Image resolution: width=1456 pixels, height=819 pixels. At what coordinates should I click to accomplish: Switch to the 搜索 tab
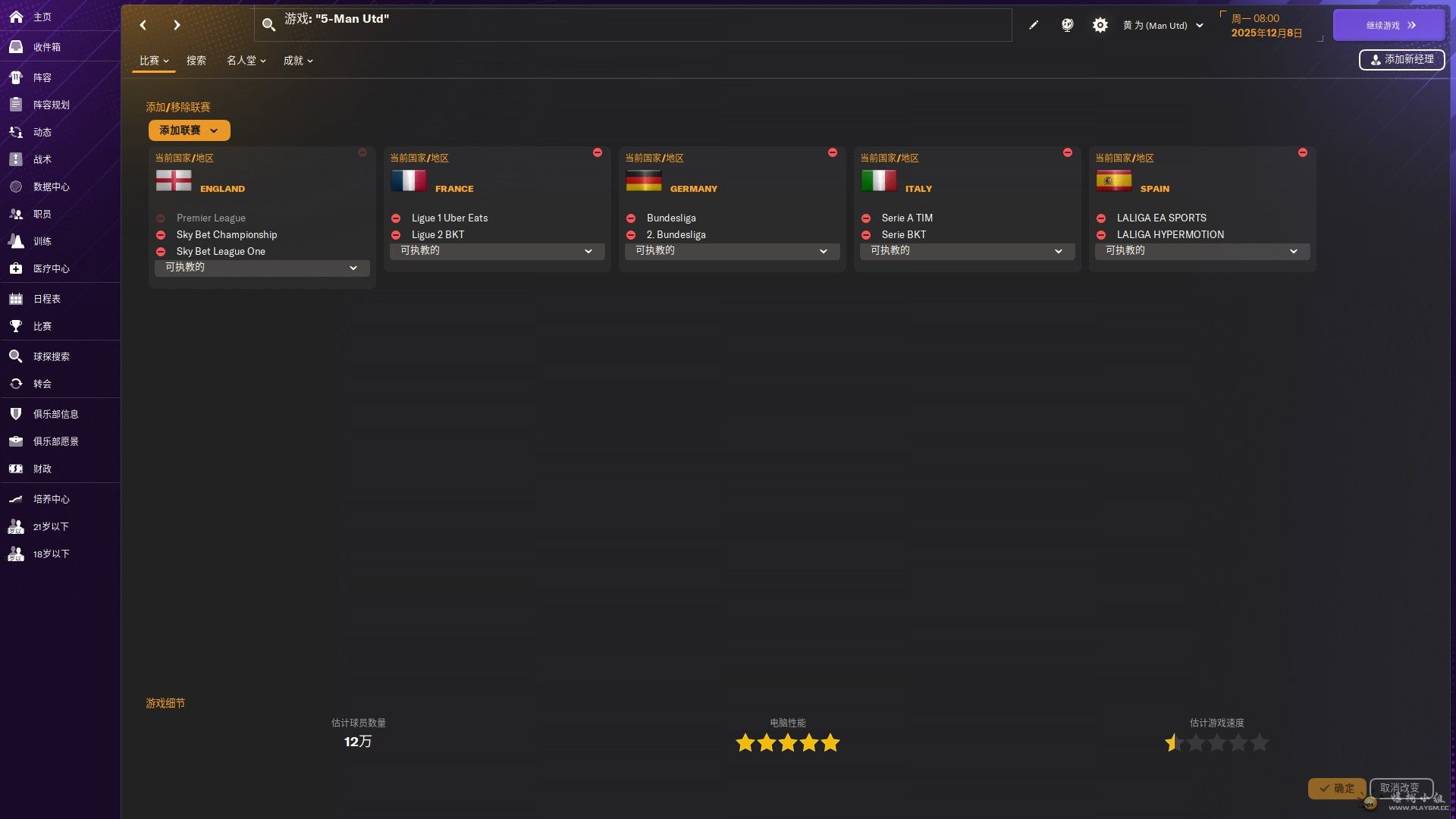196,61
